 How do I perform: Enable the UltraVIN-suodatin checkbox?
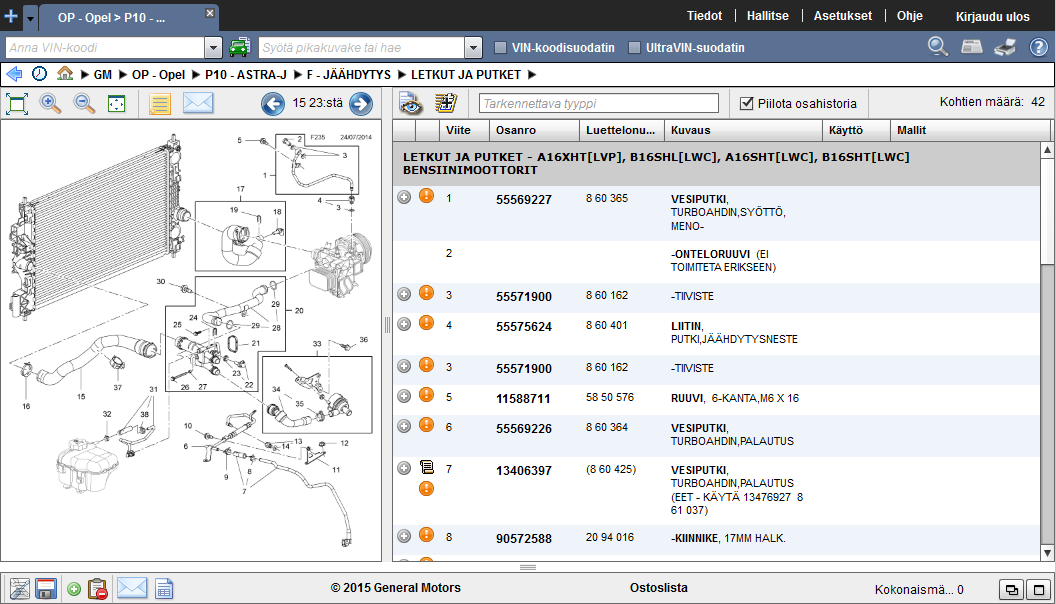pyautogui.click(x=634, y=47)
